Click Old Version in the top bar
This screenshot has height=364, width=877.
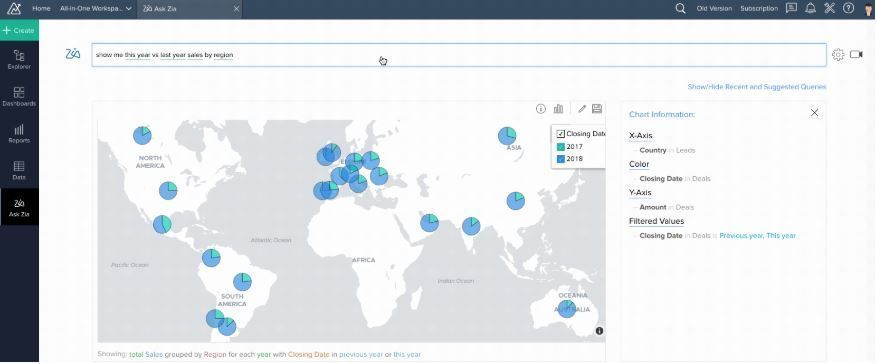(714, 8)
